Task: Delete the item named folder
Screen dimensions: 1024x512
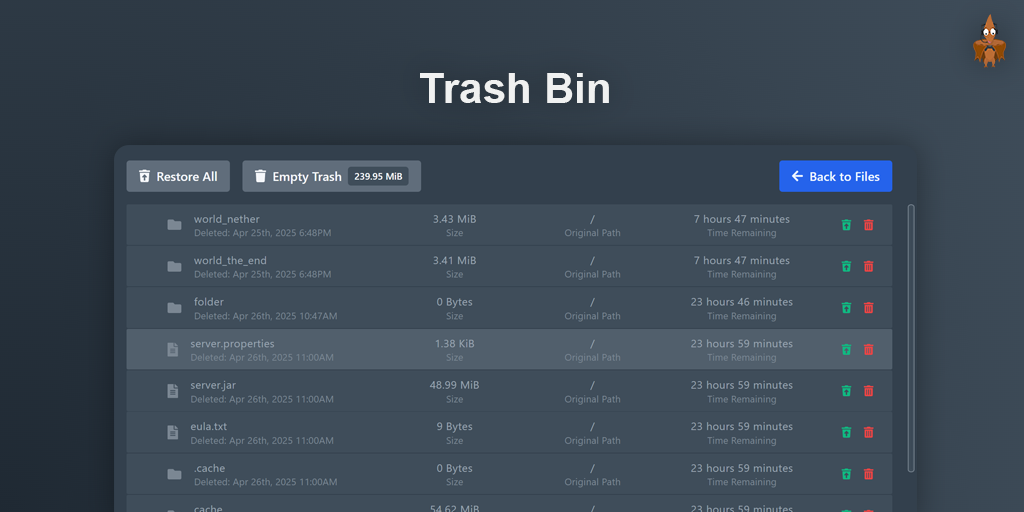Action: (869, 308)
